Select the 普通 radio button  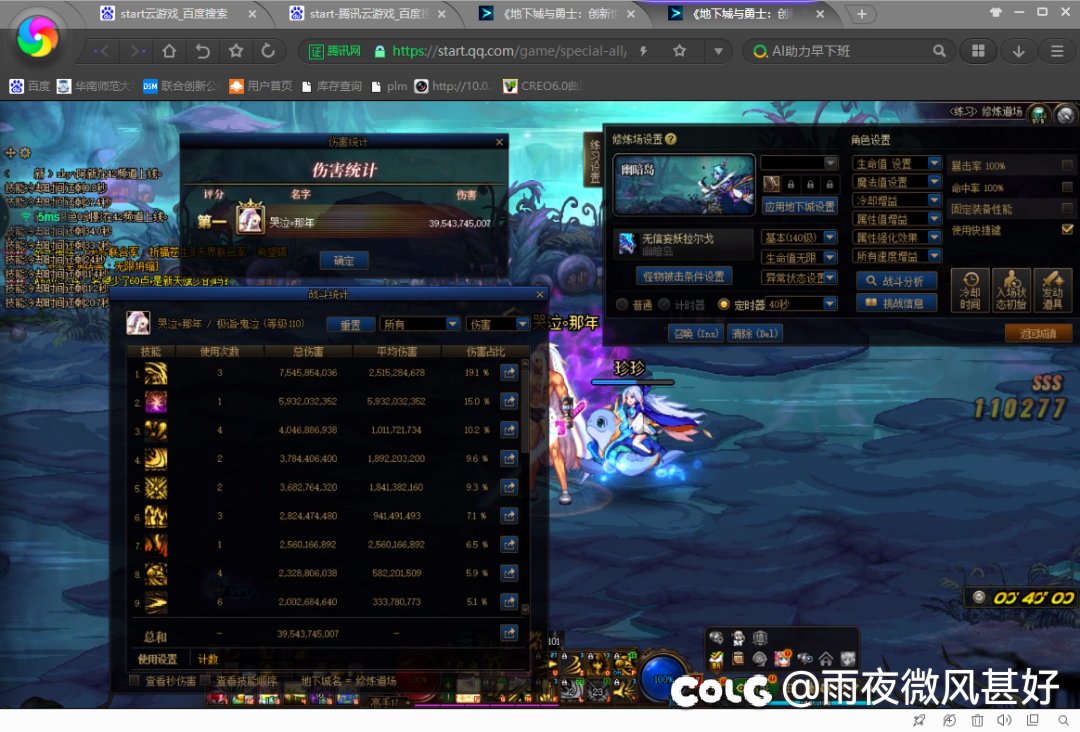[622, 304]
